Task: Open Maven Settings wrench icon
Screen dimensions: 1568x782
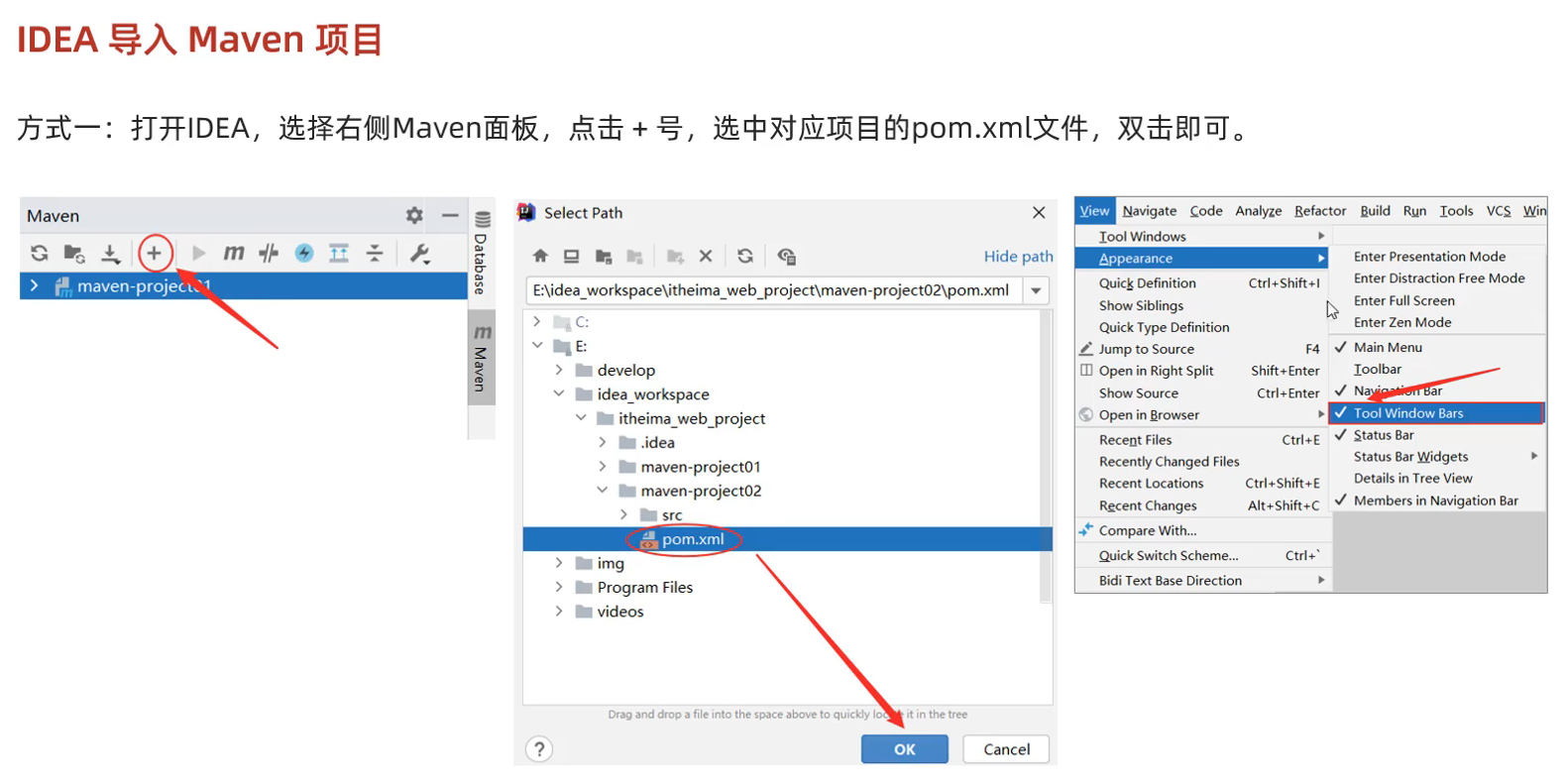Action: pos(419,254)
